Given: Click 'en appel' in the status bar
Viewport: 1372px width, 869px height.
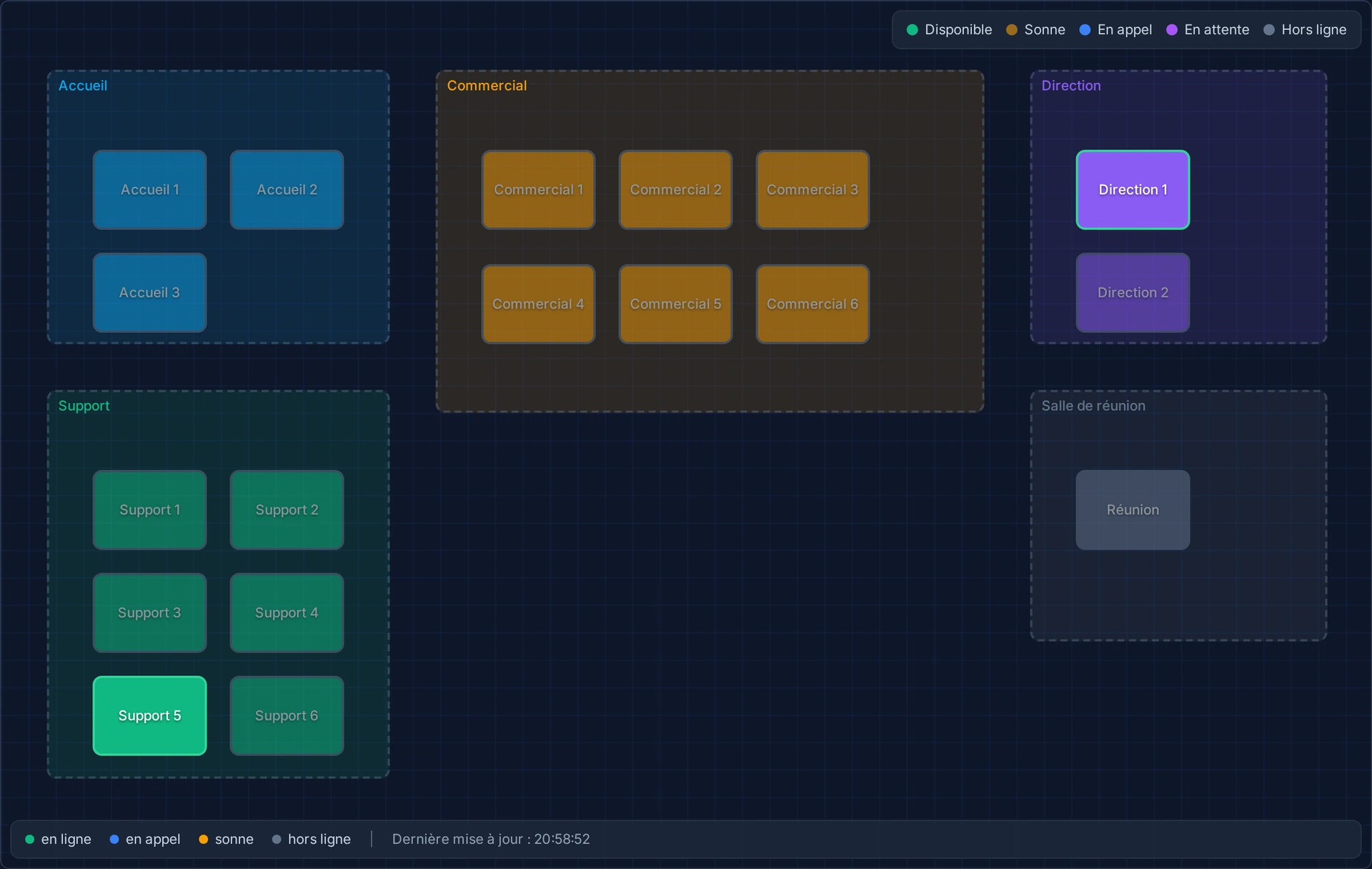Looking at the screenshot, I should coord(153,839).
